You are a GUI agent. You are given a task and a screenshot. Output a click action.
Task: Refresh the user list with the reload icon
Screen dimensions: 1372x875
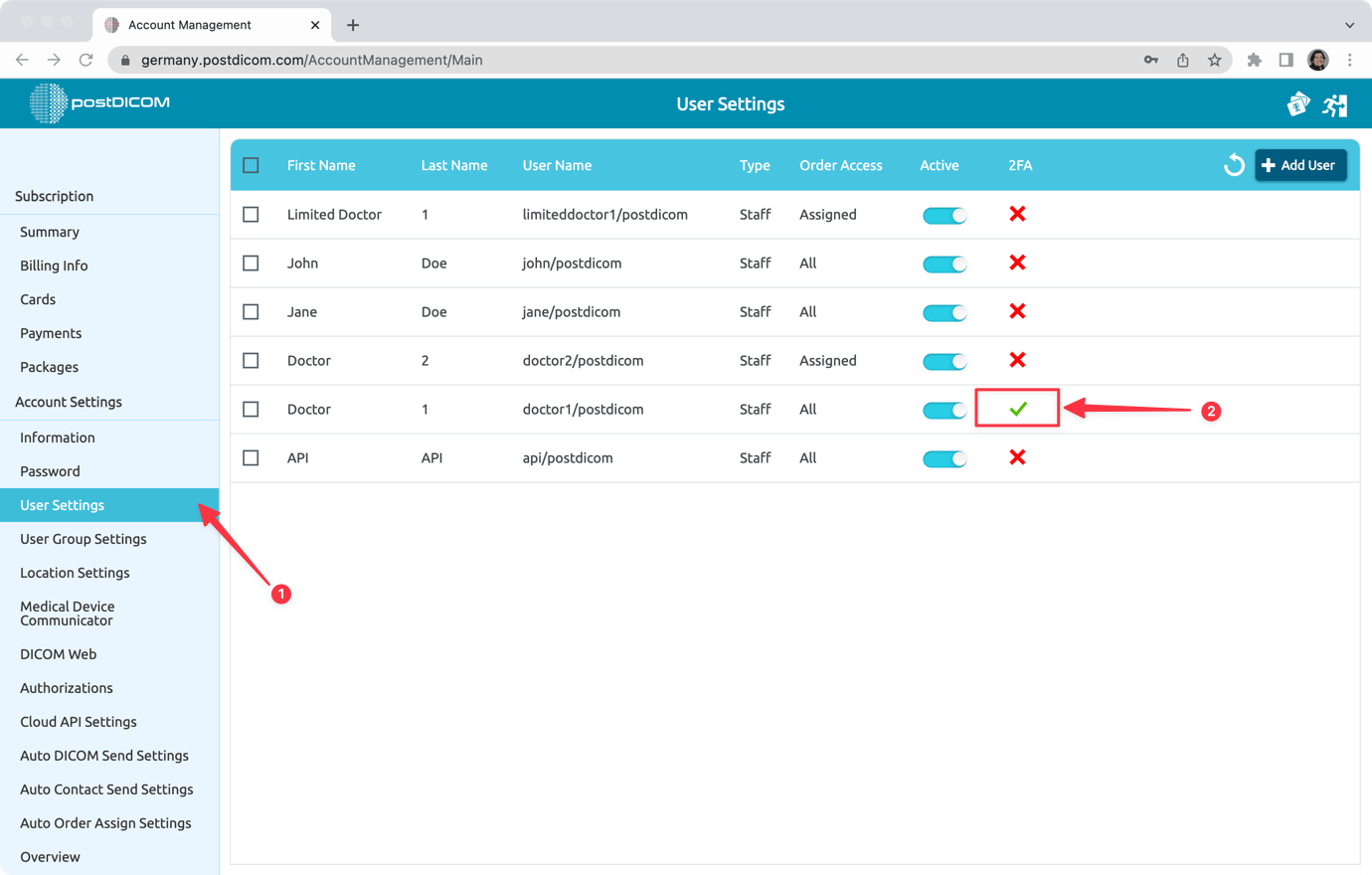(1234, 165)
